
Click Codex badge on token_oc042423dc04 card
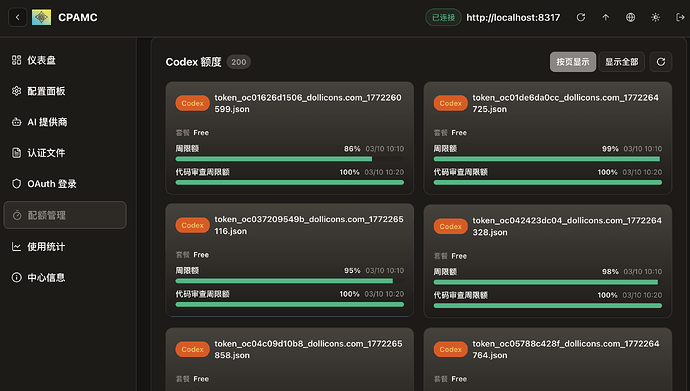tap(450, 227)
